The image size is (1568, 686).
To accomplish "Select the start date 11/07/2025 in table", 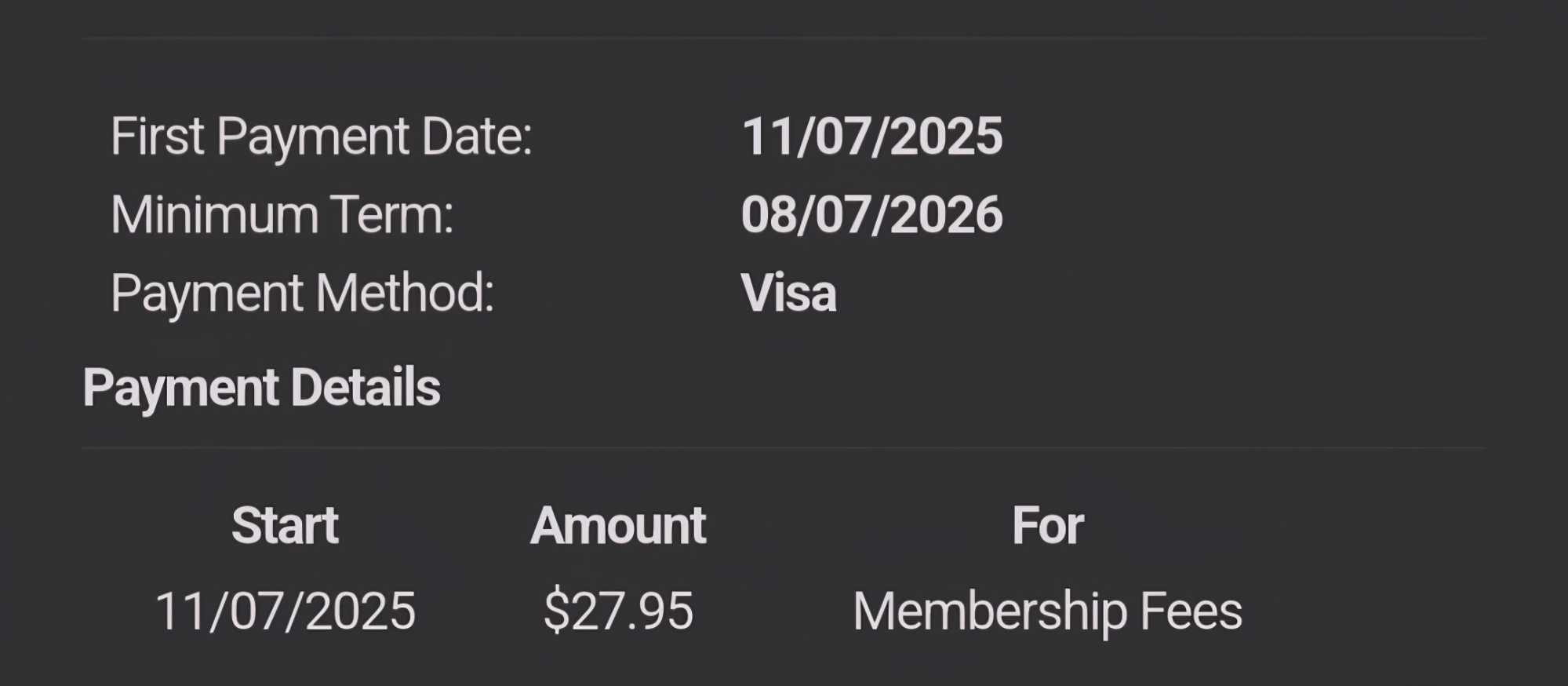I will pos(285,611).
